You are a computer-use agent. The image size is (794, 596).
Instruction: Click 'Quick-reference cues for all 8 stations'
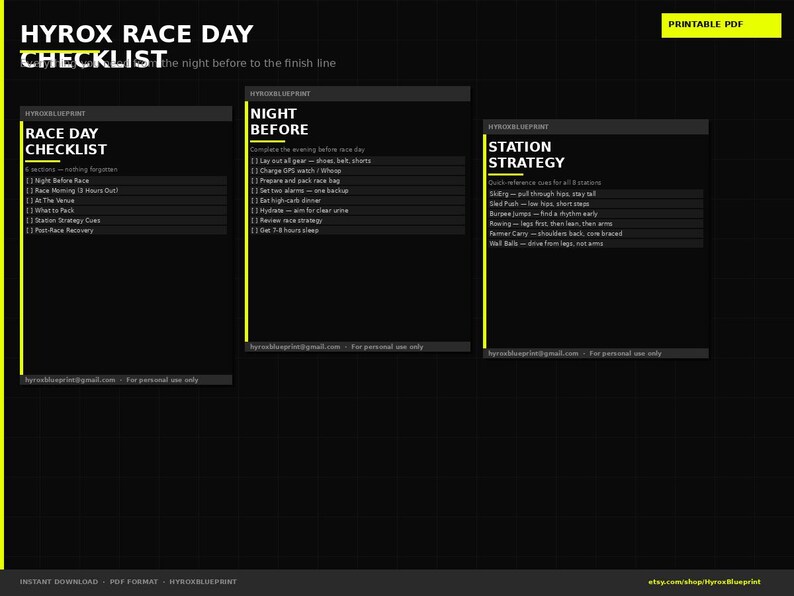tap(545, 183)
